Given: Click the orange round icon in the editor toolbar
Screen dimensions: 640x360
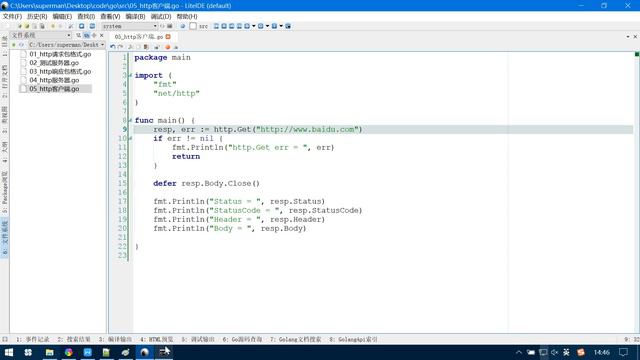Looking at the screenshot, I should (x=167, y=47).
